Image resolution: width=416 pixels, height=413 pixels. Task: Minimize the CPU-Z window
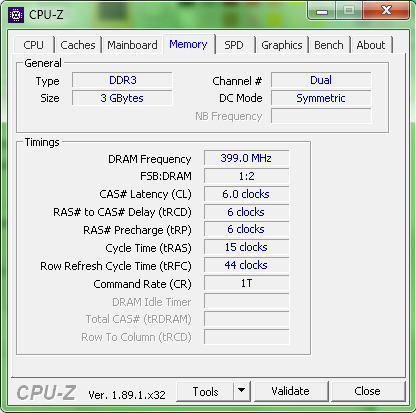322,12
